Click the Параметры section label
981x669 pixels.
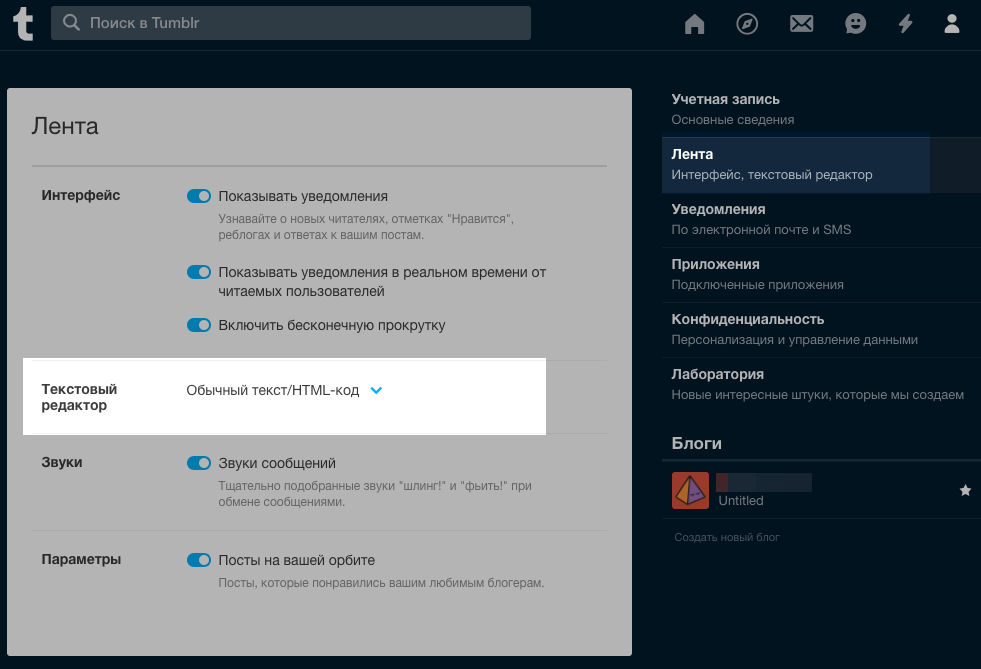(x=81, y=559)
